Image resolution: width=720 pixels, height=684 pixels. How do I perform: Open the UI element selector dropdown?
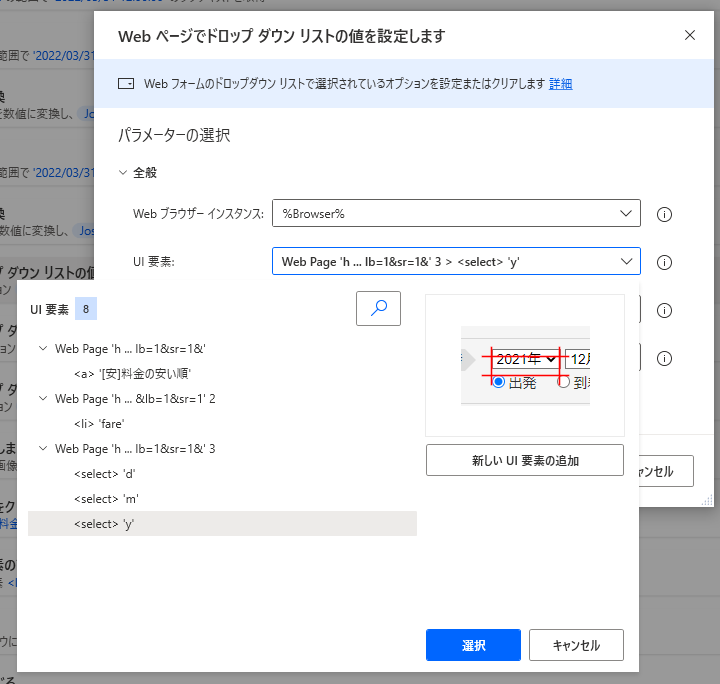456,262
